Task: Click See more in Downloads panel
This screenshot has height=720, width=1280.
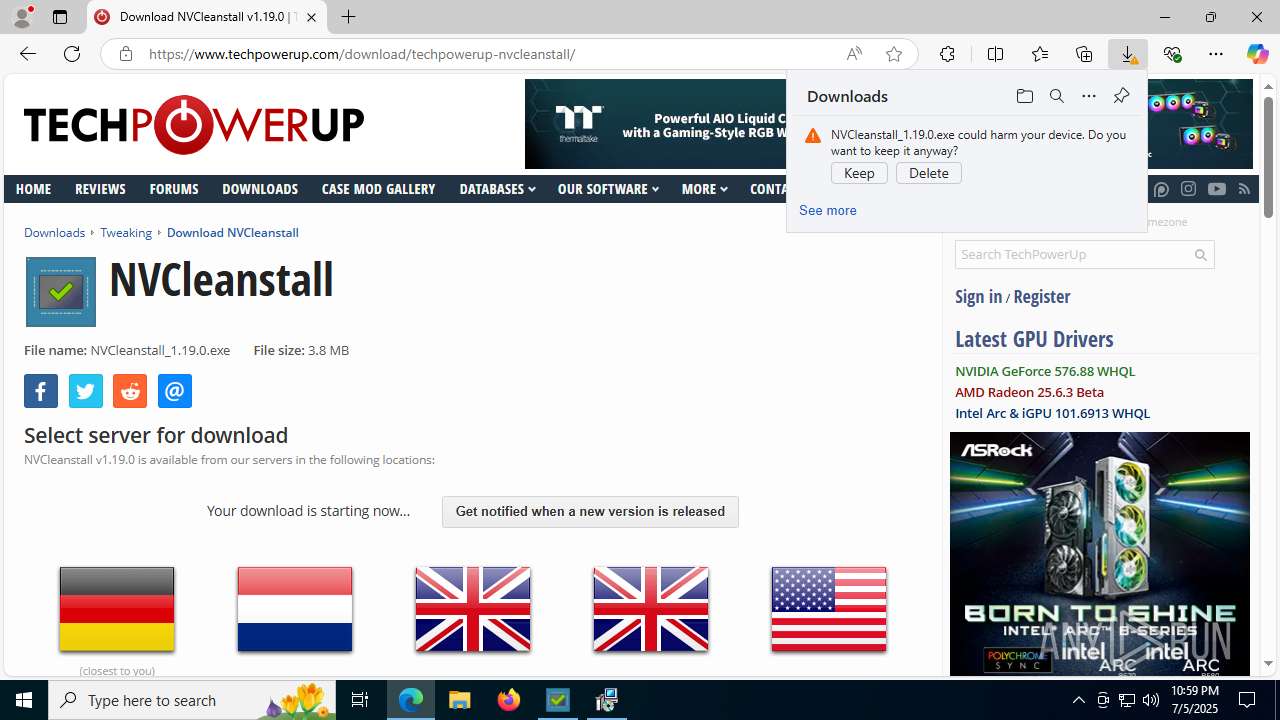Action: 828,210
